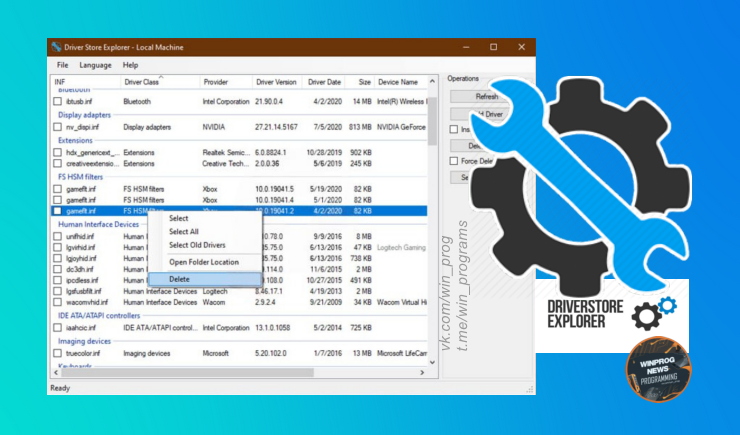
Task: Maximize the Driver Store Explorer window
Action: click(x=494, y=47)
